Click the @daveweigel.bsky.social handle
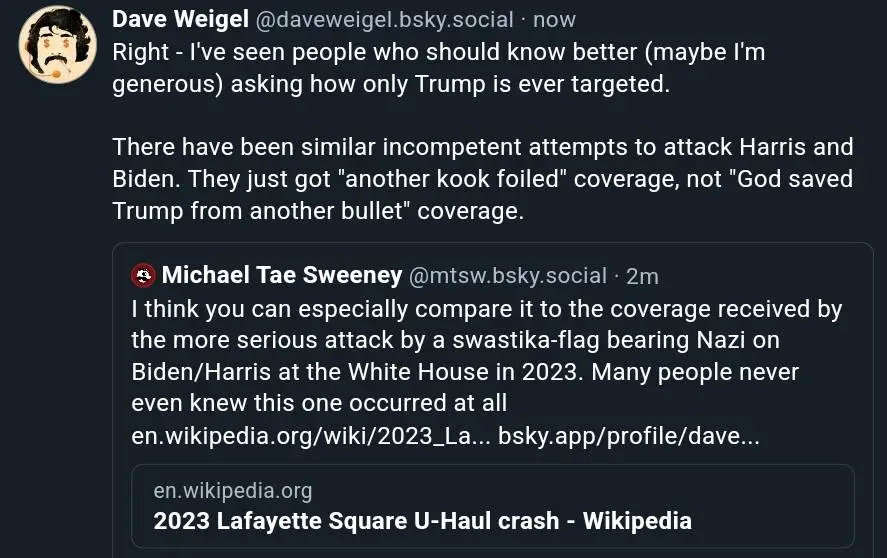The height and width of the screenshot is (558, 887). tap(388, 19)
